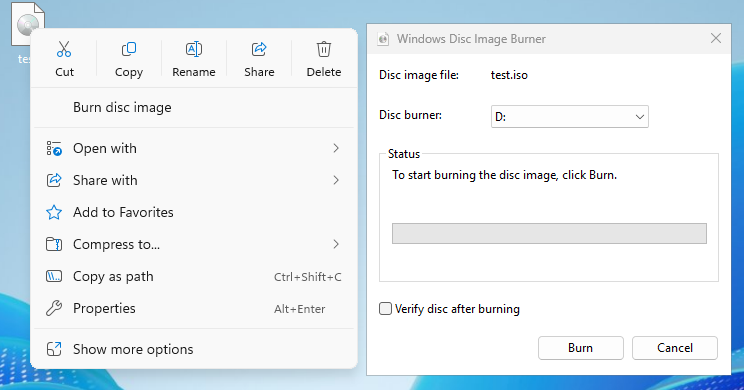Select the test.iso desktop file icon
The height and width of the screenshot is (390, 744).
tap(28, 25)
